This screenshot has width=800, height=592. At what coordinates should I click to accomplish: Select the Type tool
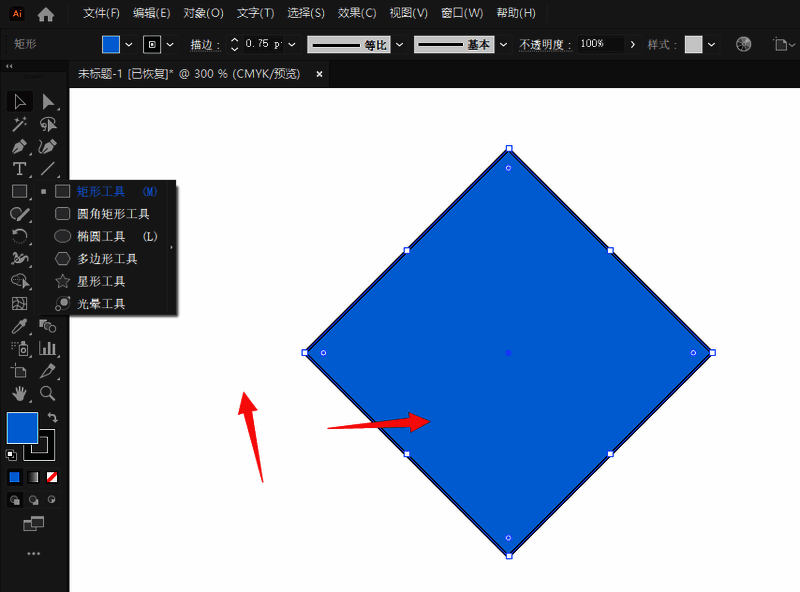tap(19, 169)
